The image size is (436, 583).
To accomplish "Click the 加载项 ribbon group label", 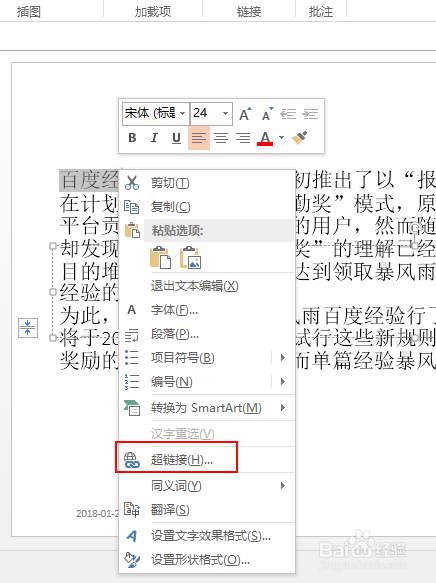I will click(x=153, y=12).
